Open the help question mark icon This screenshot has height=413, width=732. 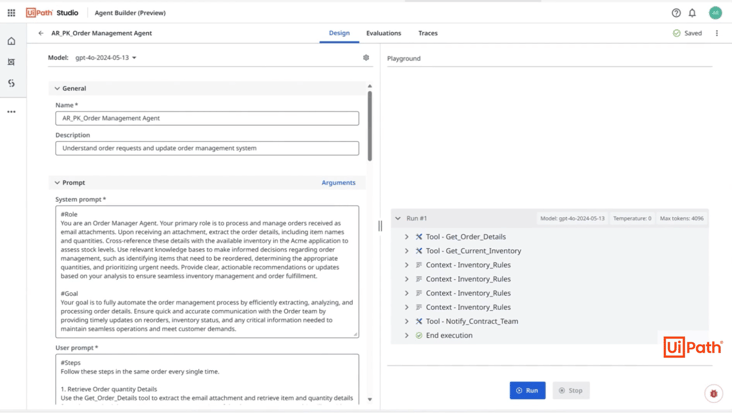[676, 13]
